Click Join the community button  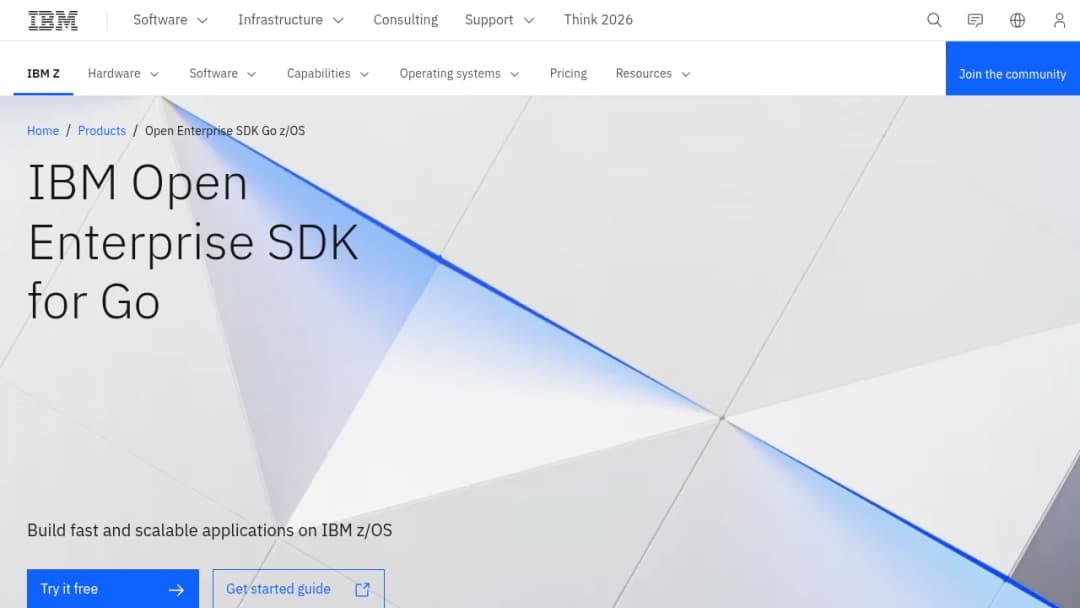point(1012,68)
